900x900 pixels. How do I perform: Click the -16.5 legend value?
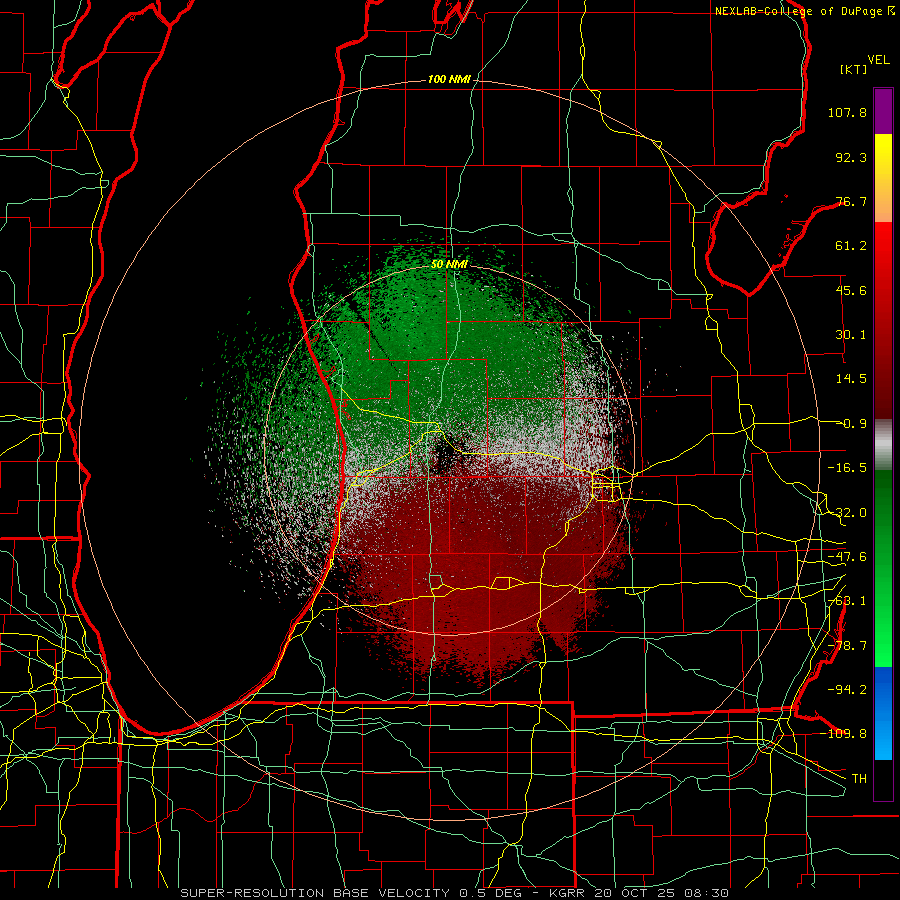point(847,468)
